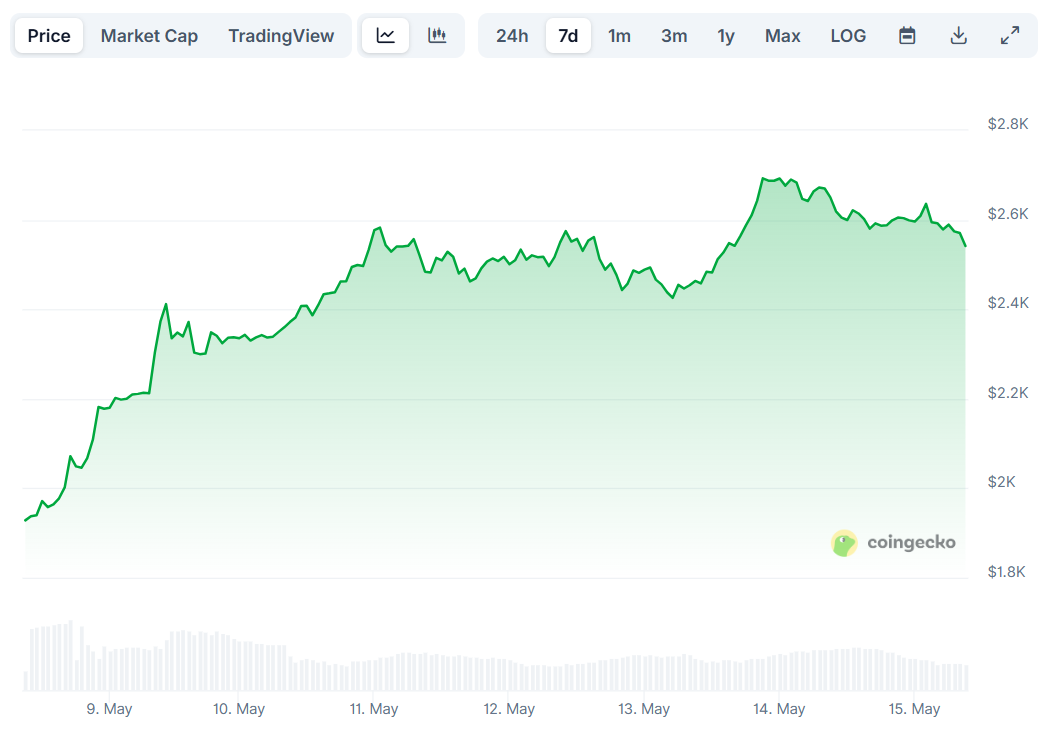The height and width of the screenshot is (730, 1042).
Task: Select the line chart icon
Action: (385, 35)
